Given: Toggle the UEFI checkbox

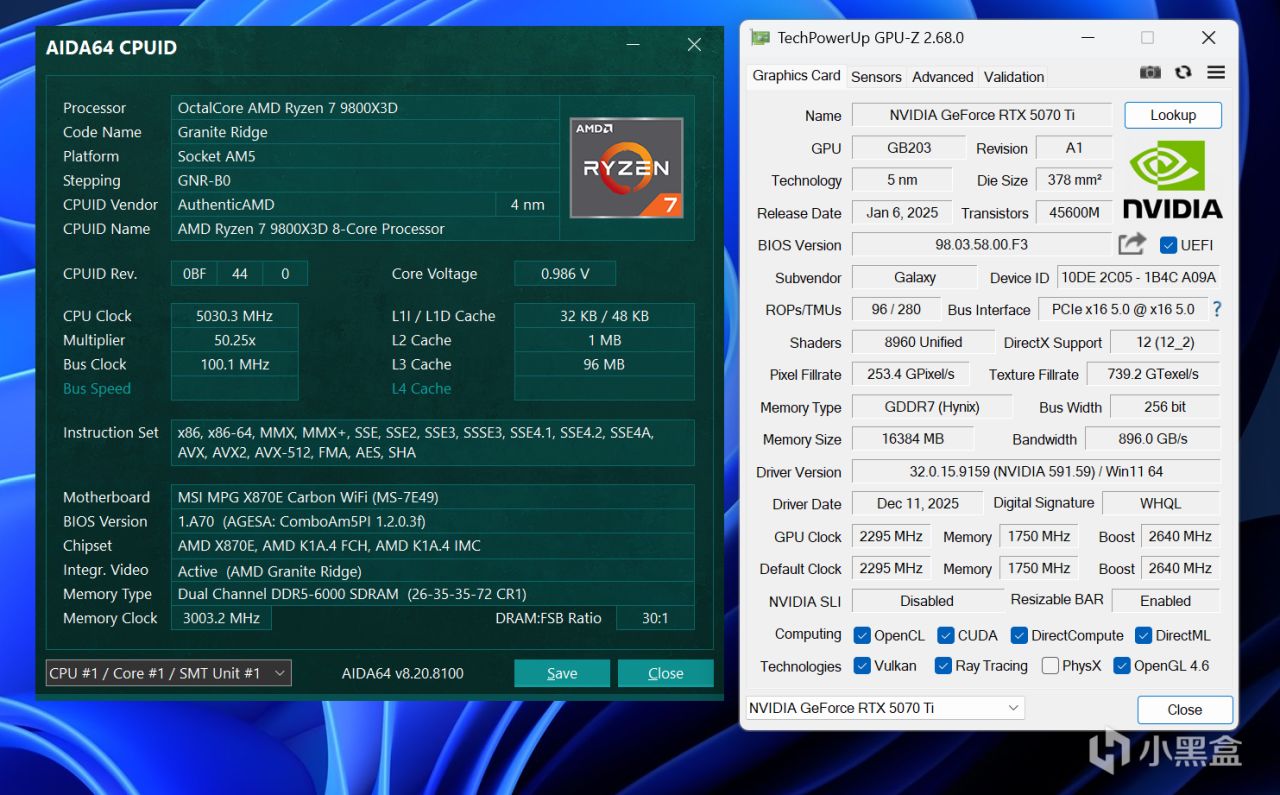Looking at the screenshot, I should pos(1168,245).
